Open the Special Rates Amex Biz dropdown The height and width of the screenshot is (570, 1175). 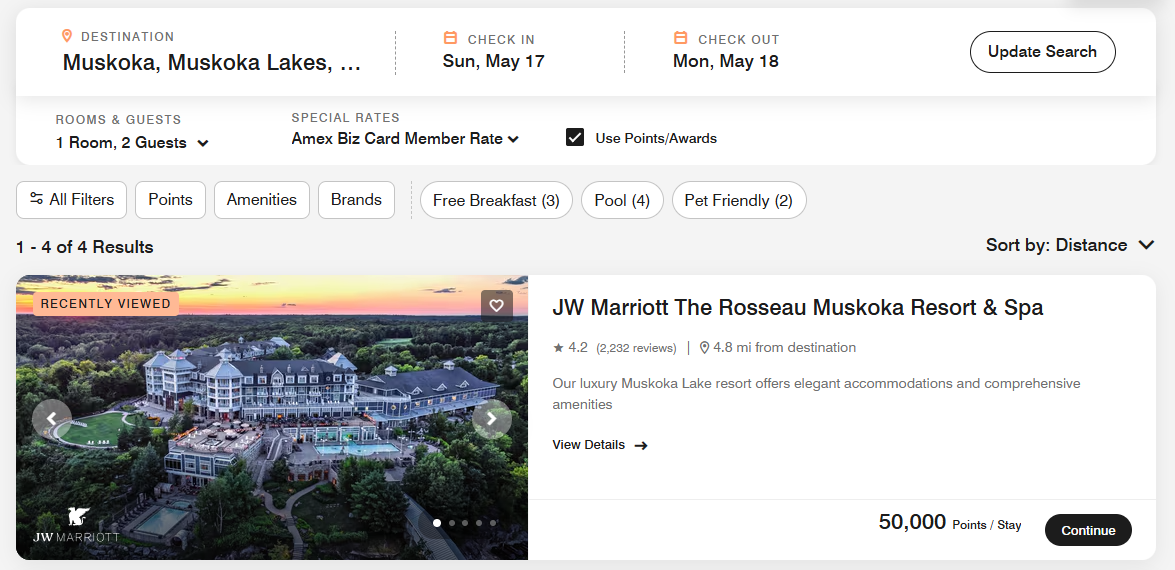405,139
